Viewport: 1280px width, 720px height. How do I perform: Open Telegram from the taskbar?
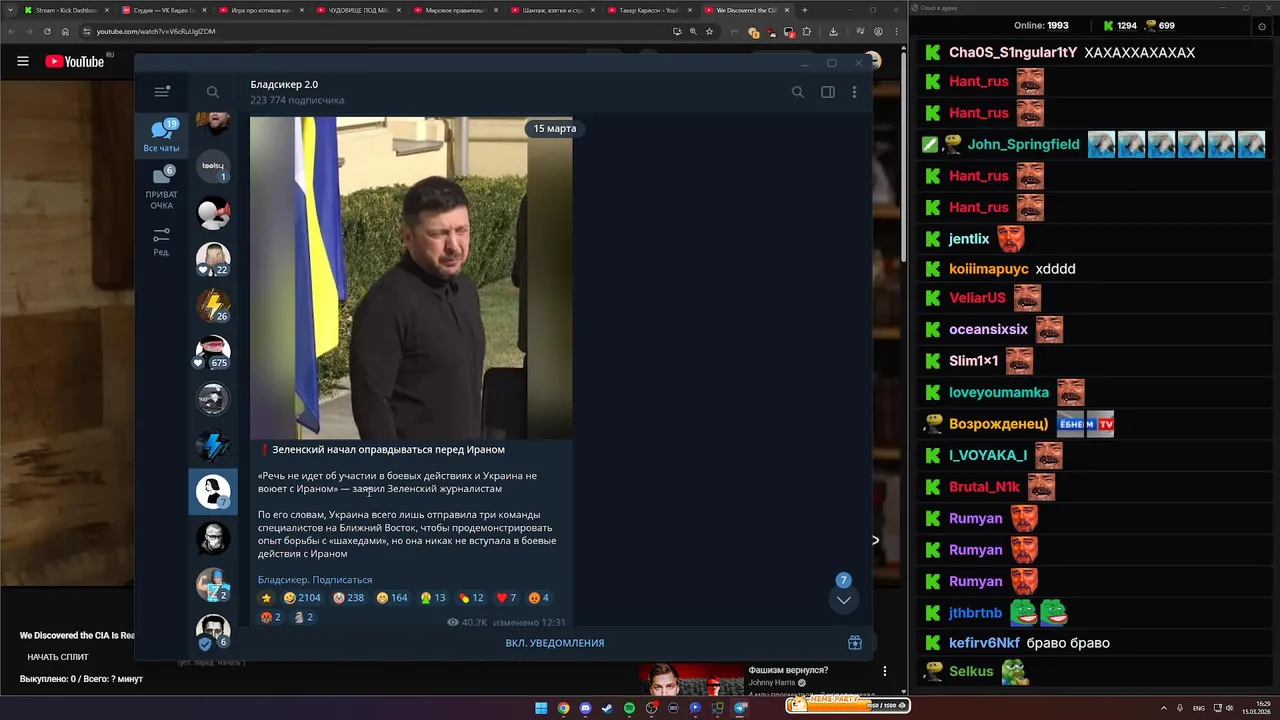(x=740, y=708)
